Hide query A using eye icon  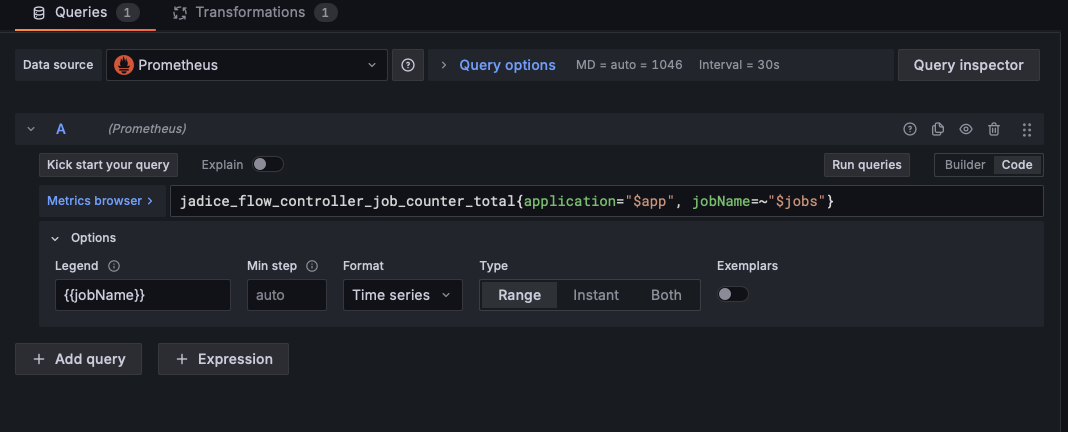click(x=966, y=129)
